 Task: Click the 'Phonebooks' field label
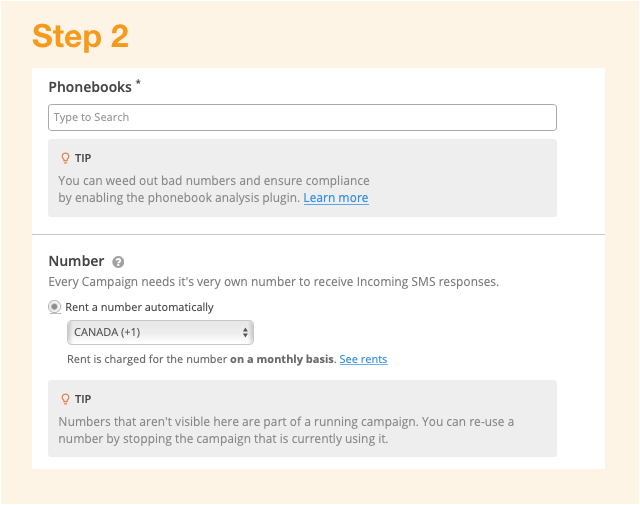tap(90, 87)
